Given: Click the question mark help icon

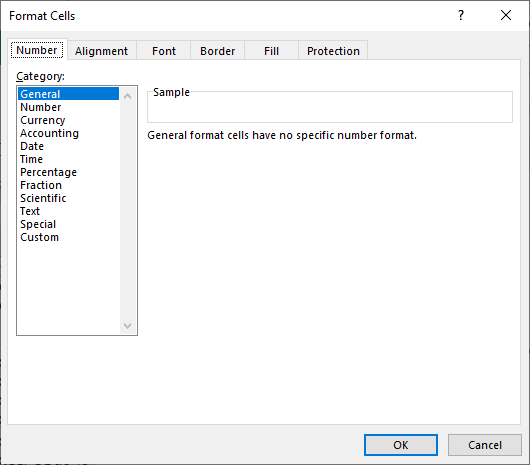Looking at the screenshot, I should 461,15.
